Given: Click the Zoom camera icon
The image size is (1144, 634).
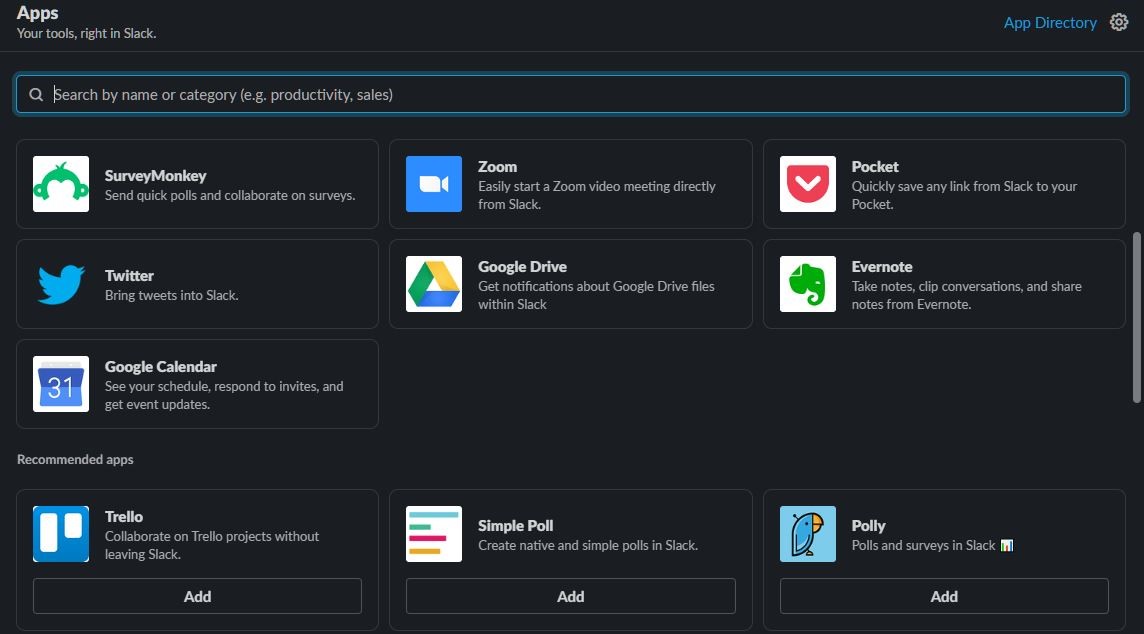Looking at the screenshot, I should (x=434, y=184).
